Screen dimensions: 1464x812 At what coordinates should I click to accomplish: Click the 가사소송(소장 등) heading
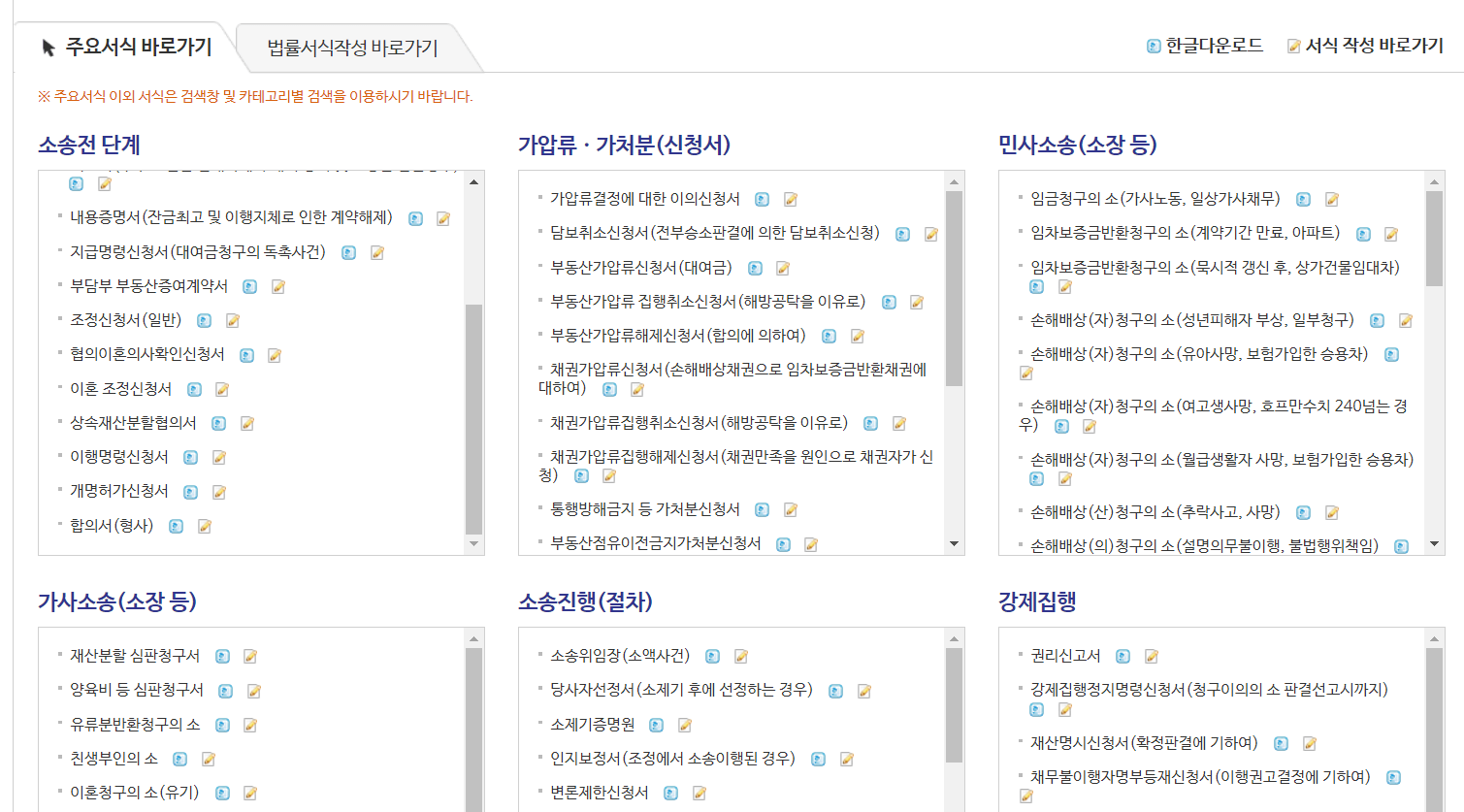117,601
